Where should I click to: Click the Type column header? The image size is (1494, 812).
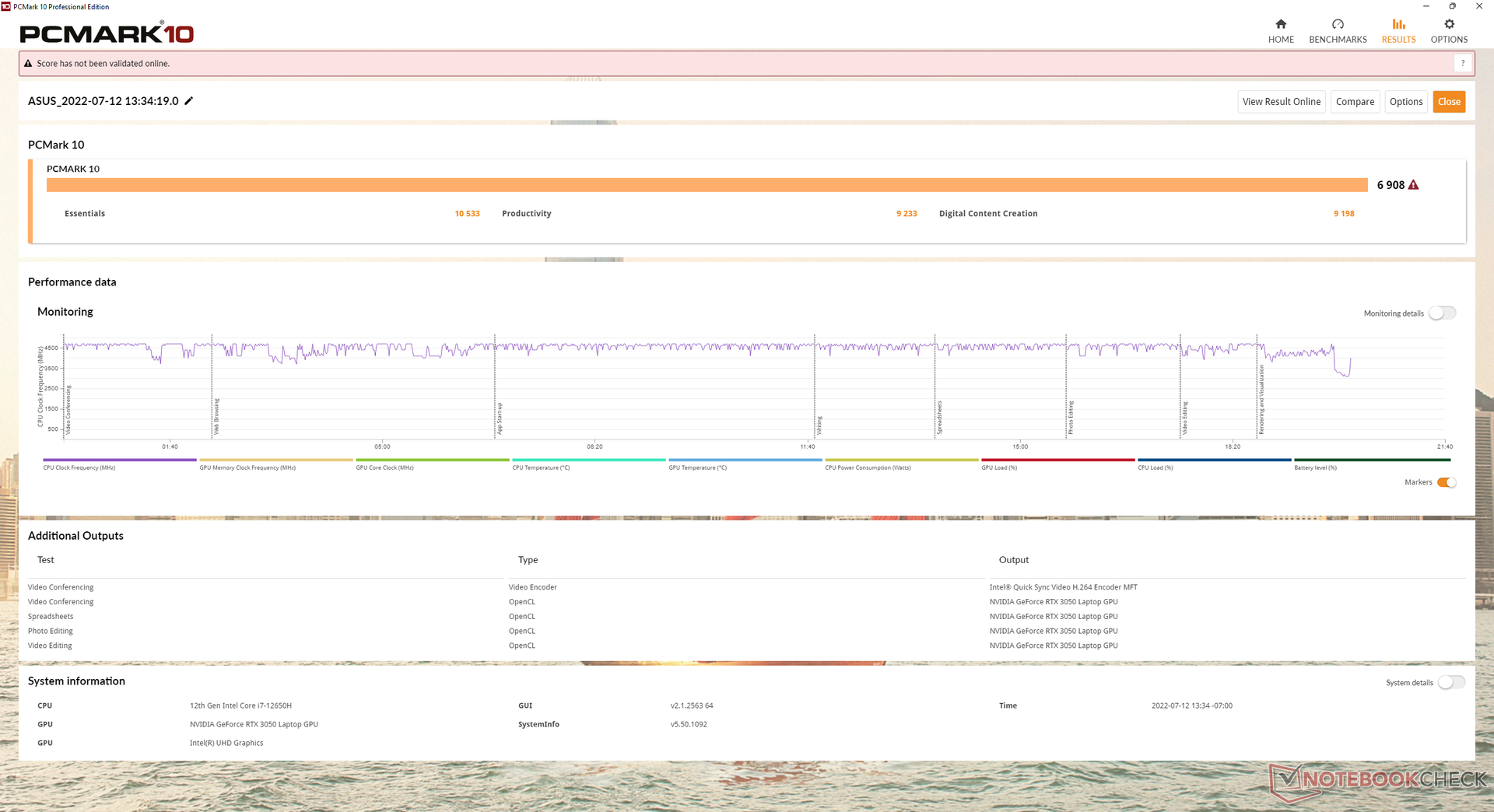pos(528,560)
